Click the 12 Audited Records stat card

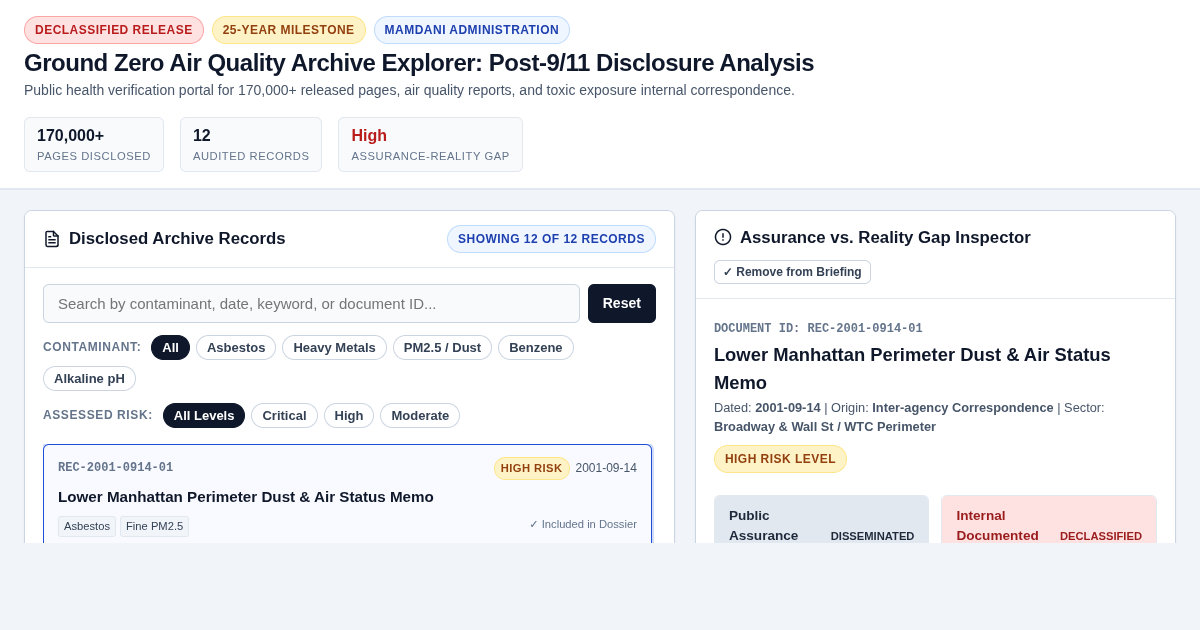(x=251, y=144)
